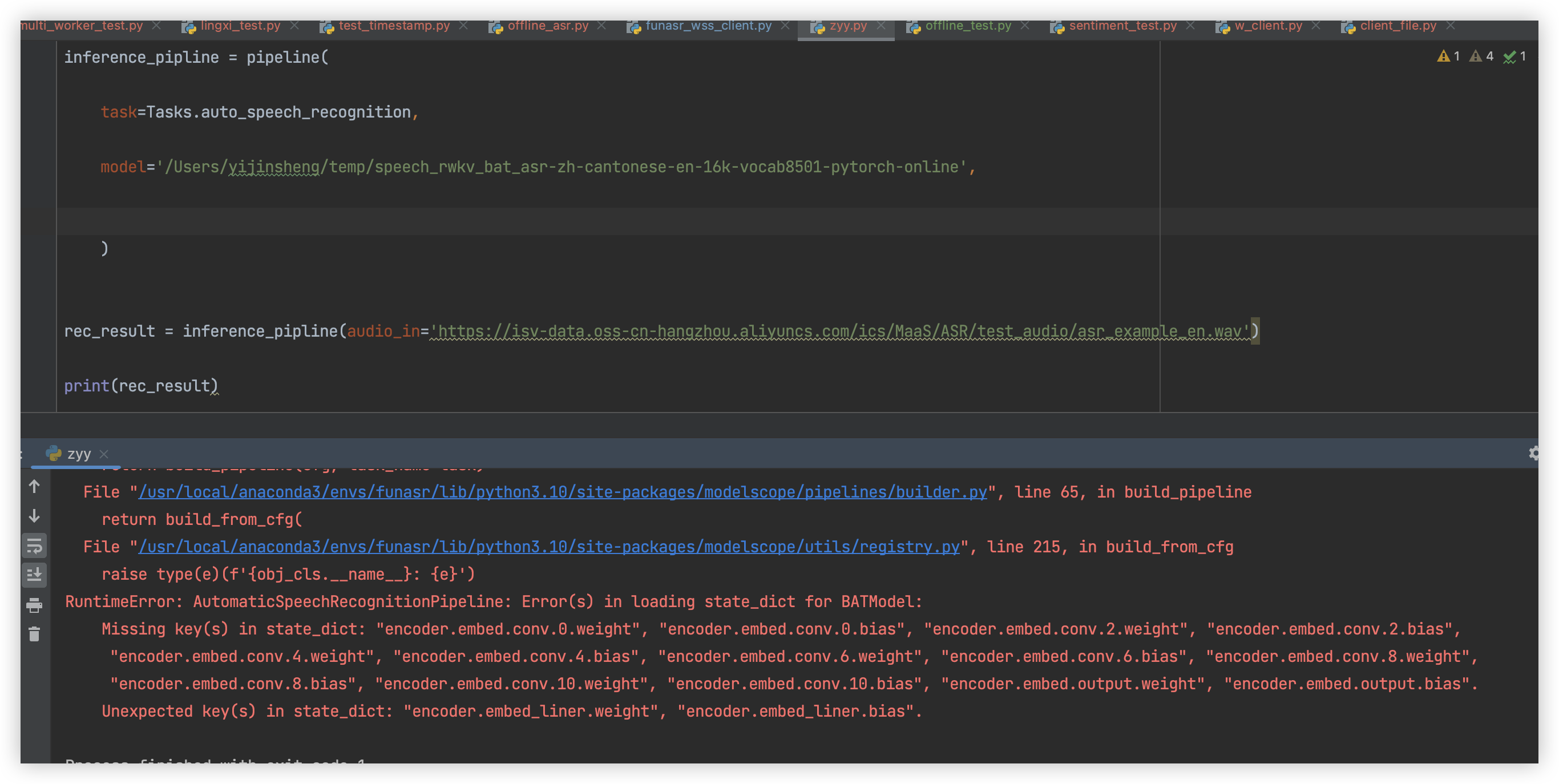Click the Down the Stack Trace arrow
The height and width of the screenshot is (784, 1559).
coord(34,516)
